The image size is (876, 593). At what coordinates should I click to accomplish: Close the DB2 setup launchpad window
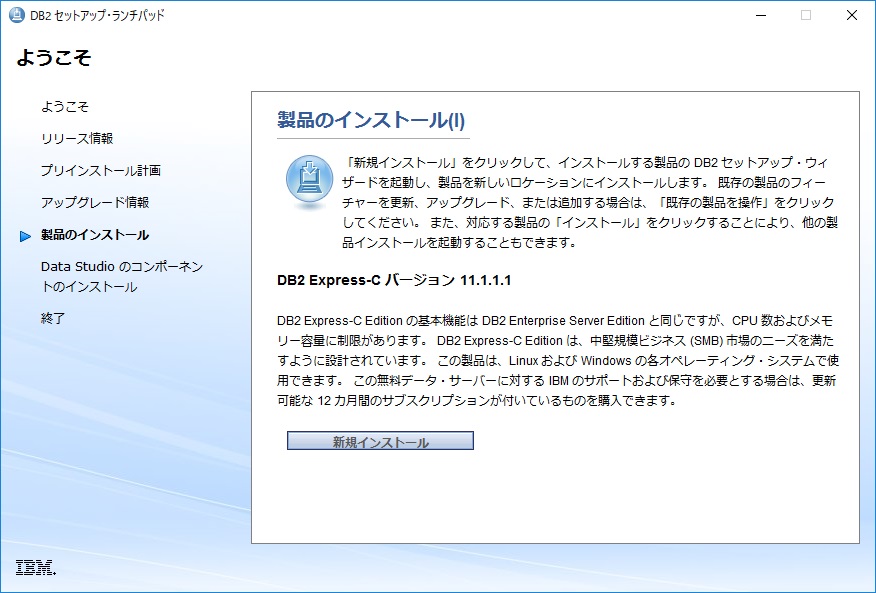[x=852, y=15]
